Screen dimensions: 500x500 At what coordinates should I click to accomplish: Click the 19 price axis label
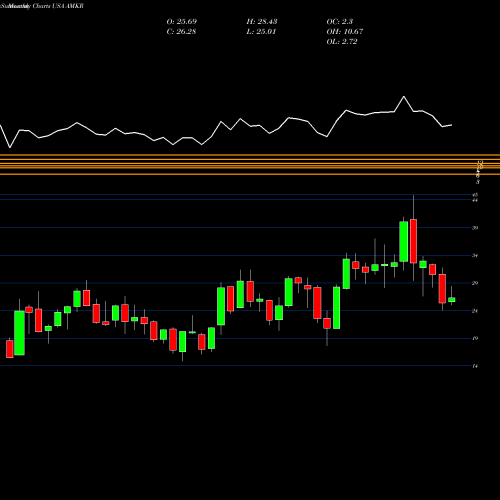click(x=475, y=338)
